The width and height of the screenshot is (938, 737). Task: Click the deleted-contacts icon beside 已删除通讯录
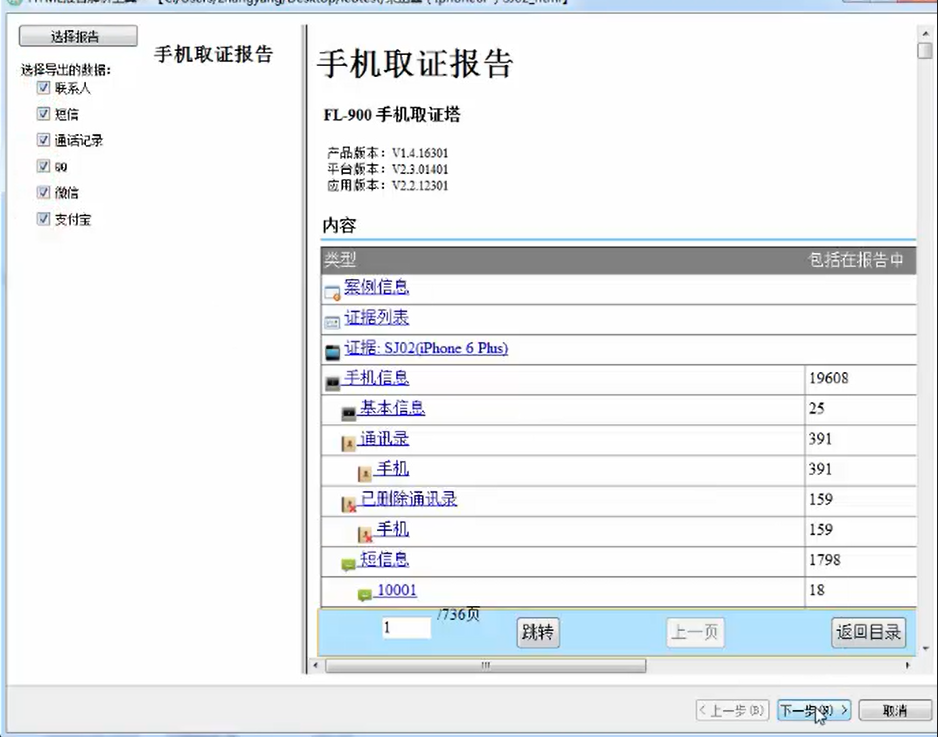(349, 504)
